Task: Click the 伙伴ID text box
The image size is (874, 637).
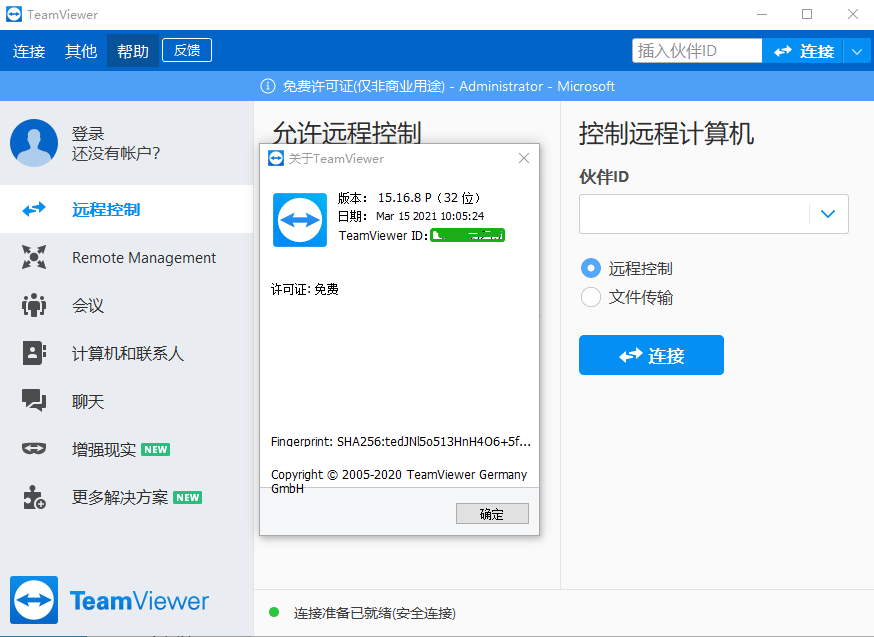Action: pos(694,214)
